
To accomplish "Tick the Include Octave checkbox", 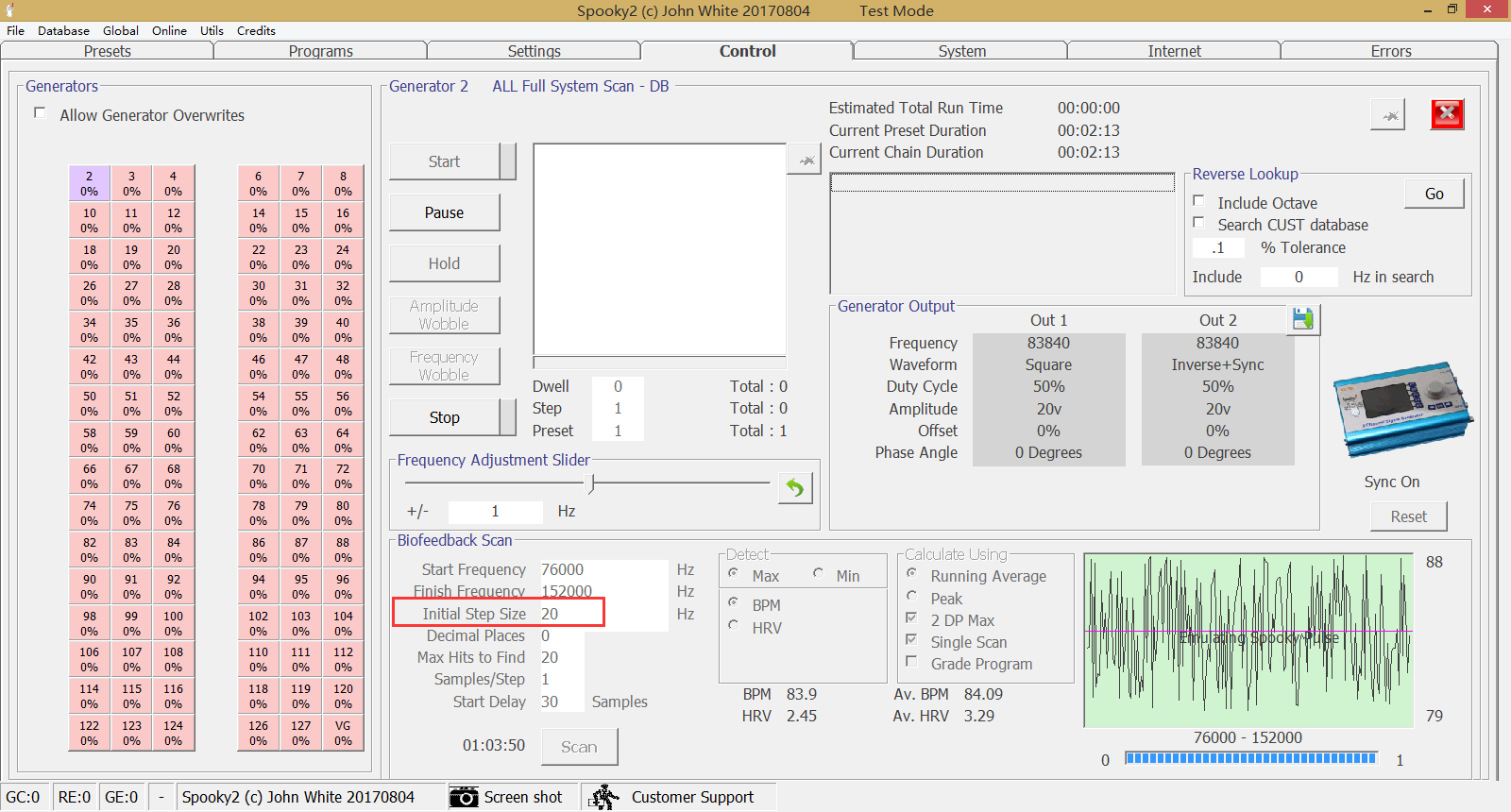I will 1198,201.
